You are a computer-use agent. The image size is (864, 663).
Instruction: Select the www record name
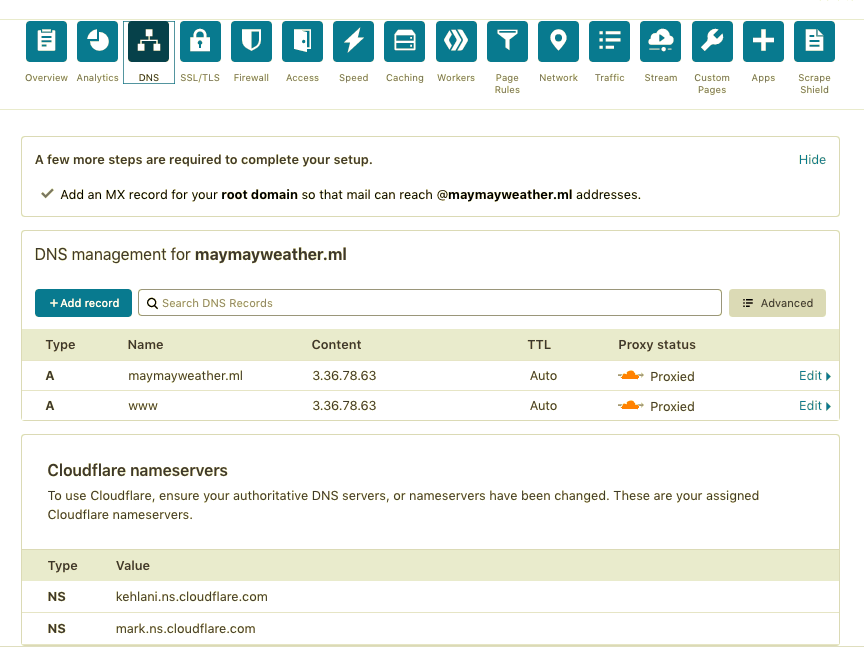pos(143,406)
